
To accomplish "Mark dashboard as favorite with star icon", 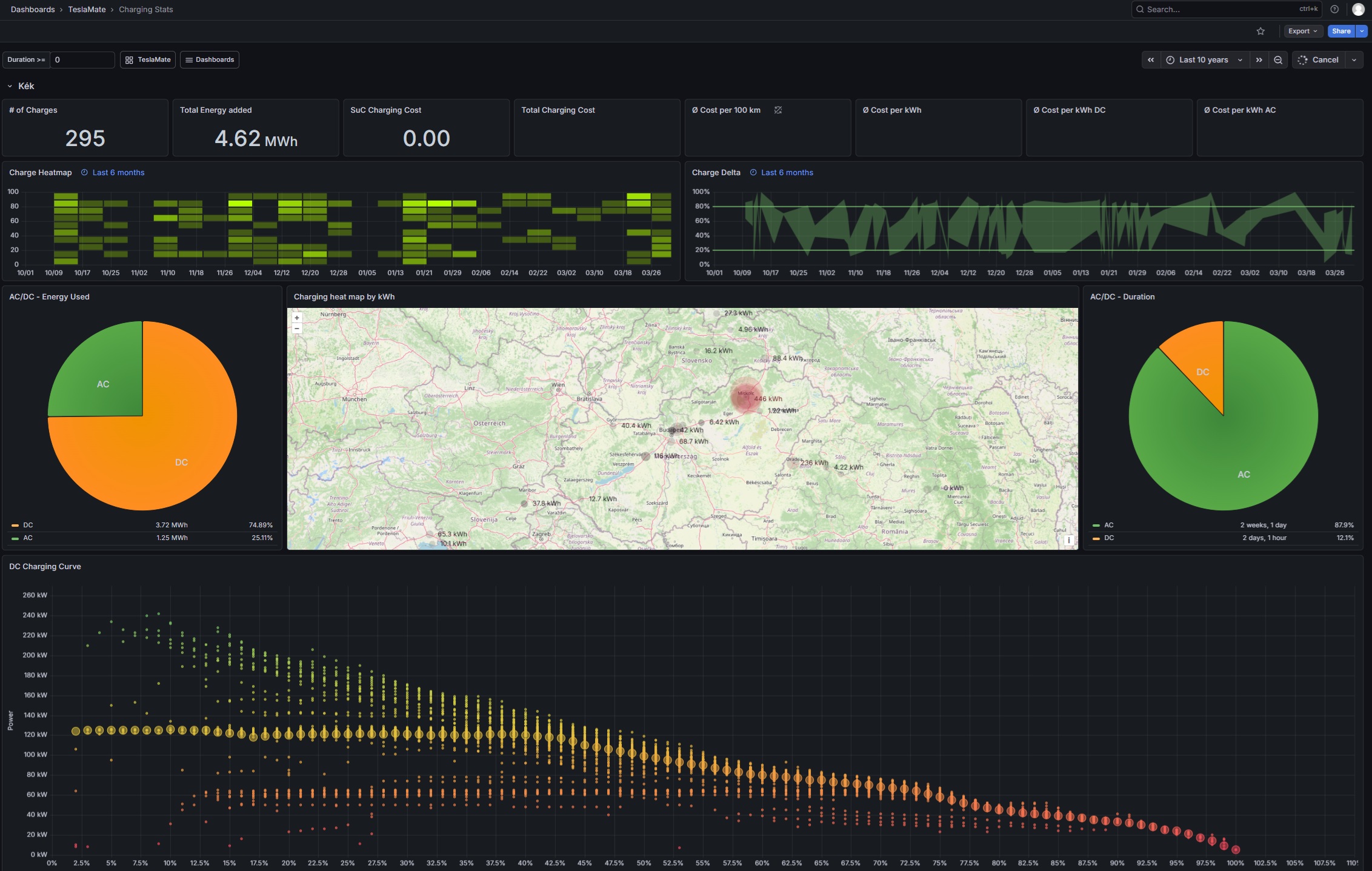I will pos(1260,31).
